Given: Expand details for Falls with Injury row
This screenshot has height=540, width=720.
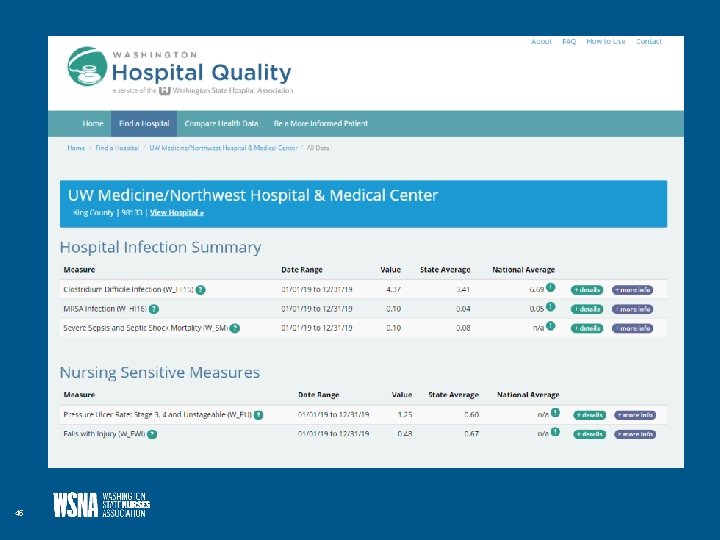Looking at the screenshot, I should pos(590,434).
